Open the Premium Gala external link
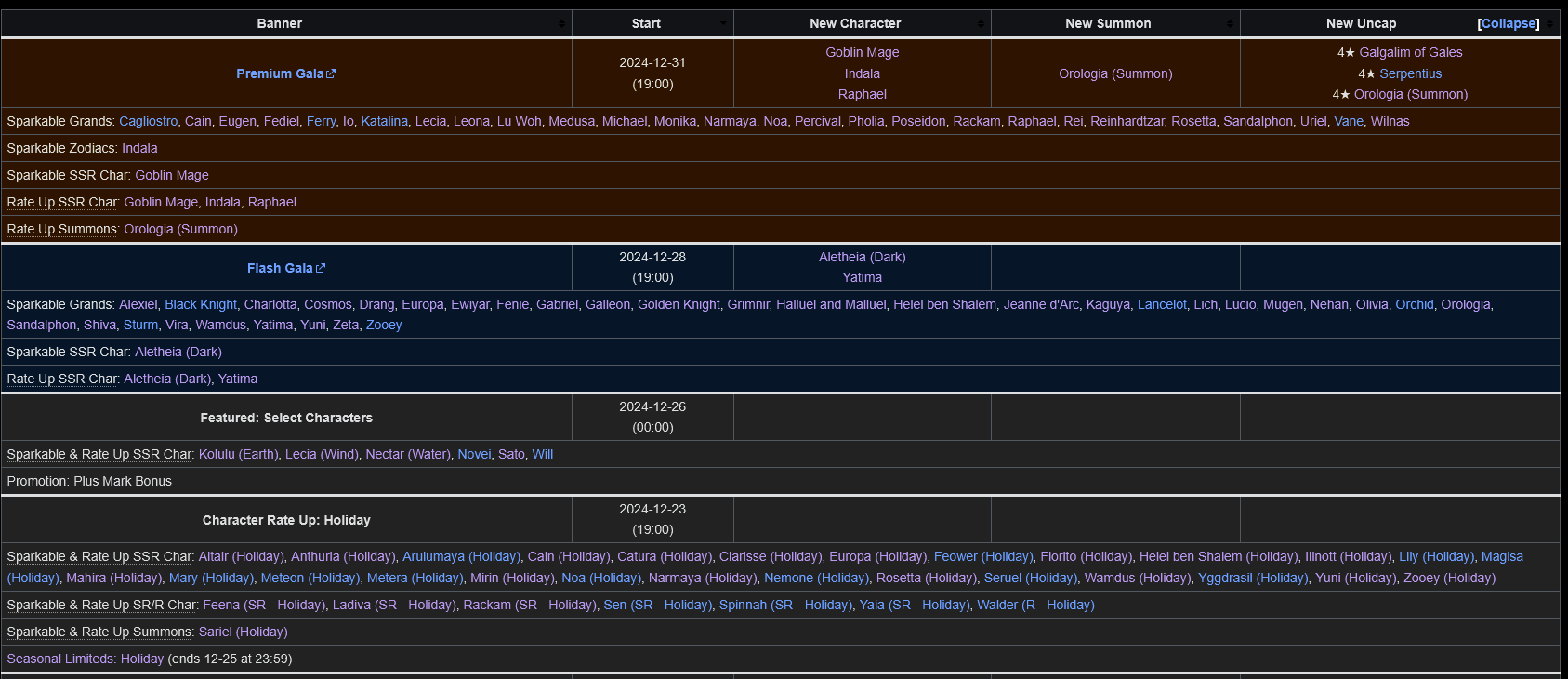This screenshot has height=679, width=1568. [x=285, y=73]
